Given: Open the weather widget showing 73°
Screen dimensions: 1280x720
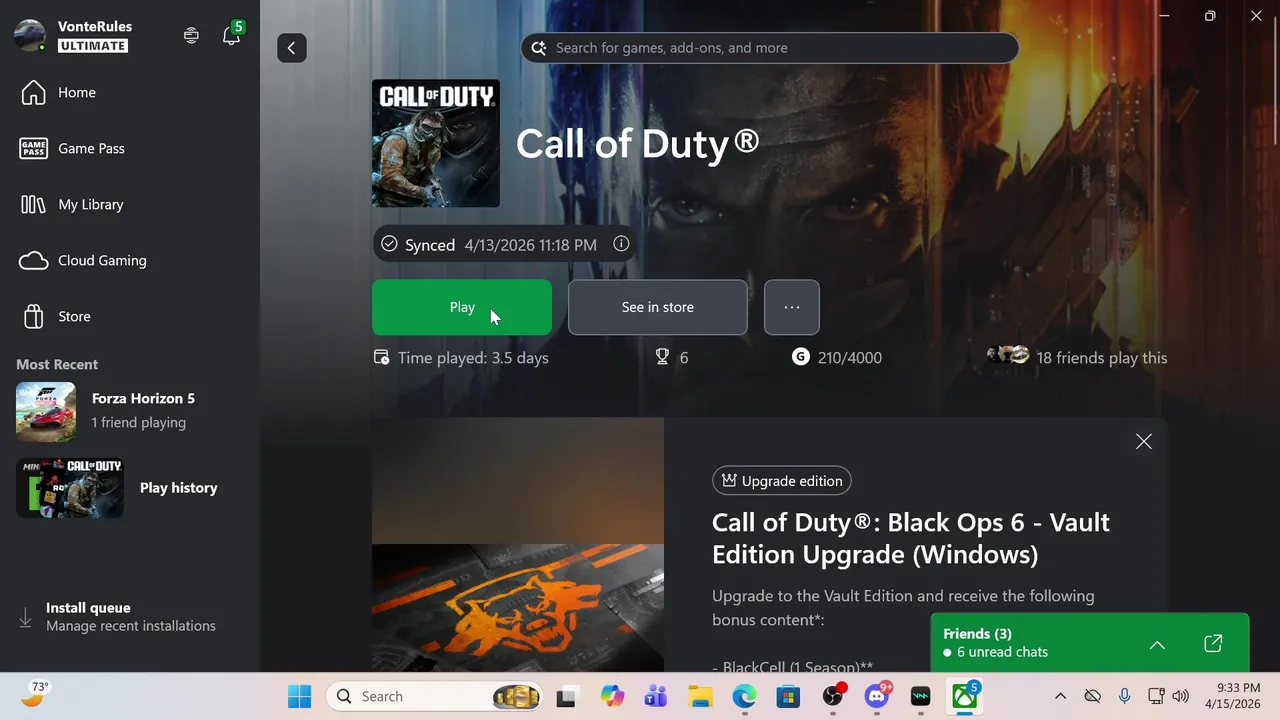Looking at the screenshot, I should click(34, 695).
